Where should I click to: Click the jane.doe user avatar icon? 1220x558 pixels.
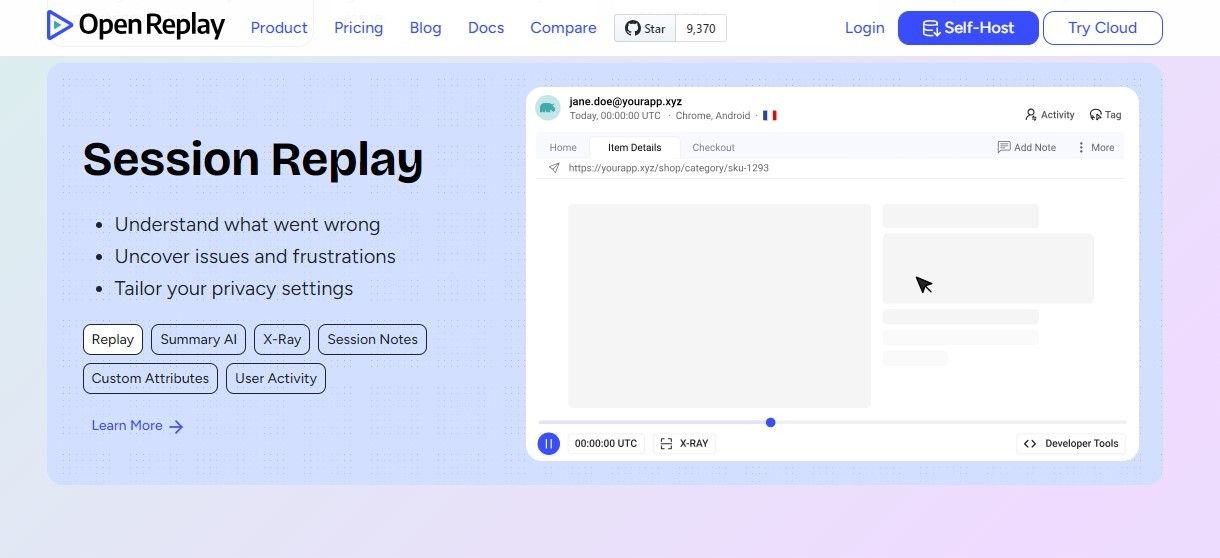(x=547, y=108)
